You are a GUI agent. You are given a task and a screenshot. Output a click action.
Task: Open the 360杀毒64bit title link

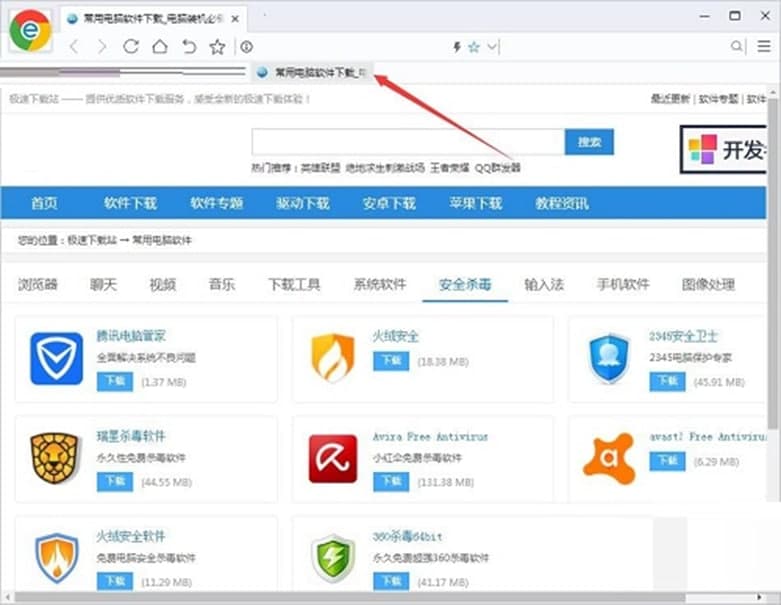point(407,536)
